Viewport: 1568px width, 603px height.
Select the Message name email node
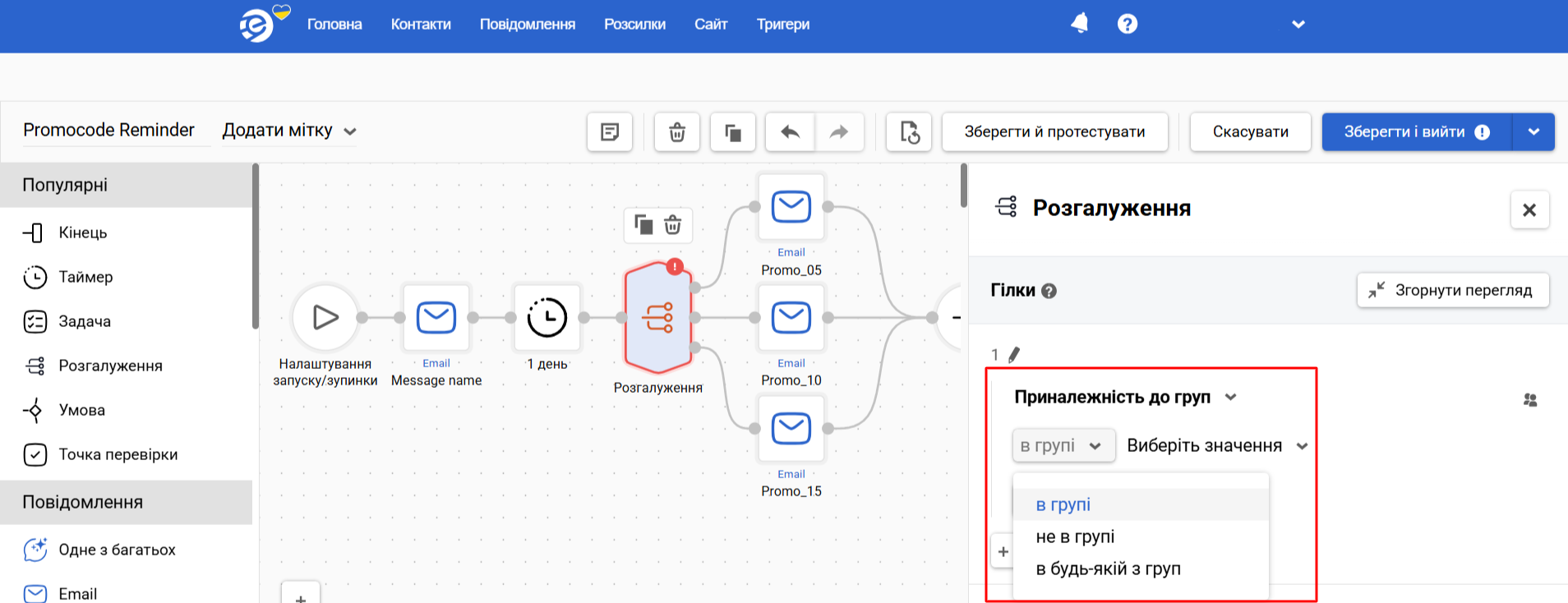click(436, 317)
